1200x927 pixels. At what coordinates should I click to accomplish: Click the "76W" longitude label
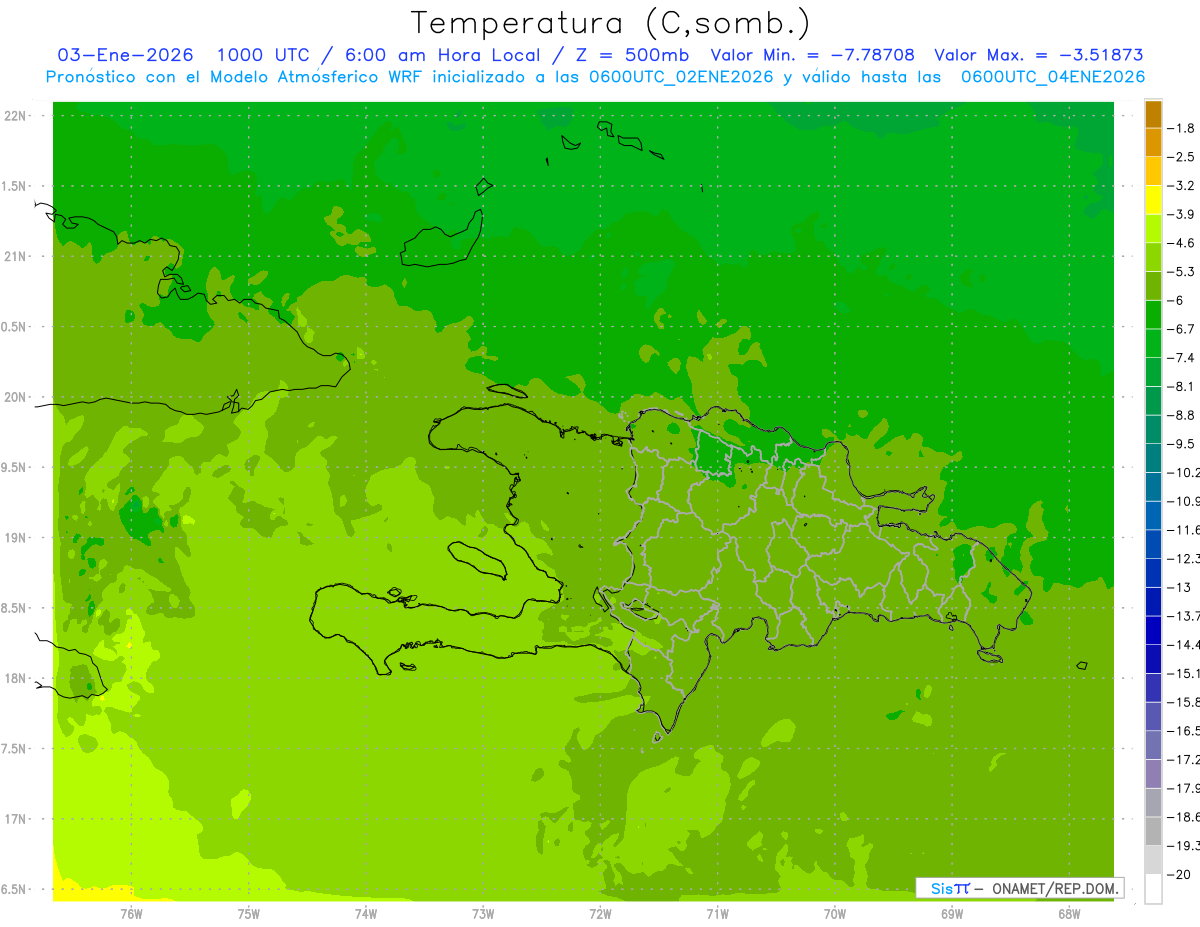[x=131, y=913]
